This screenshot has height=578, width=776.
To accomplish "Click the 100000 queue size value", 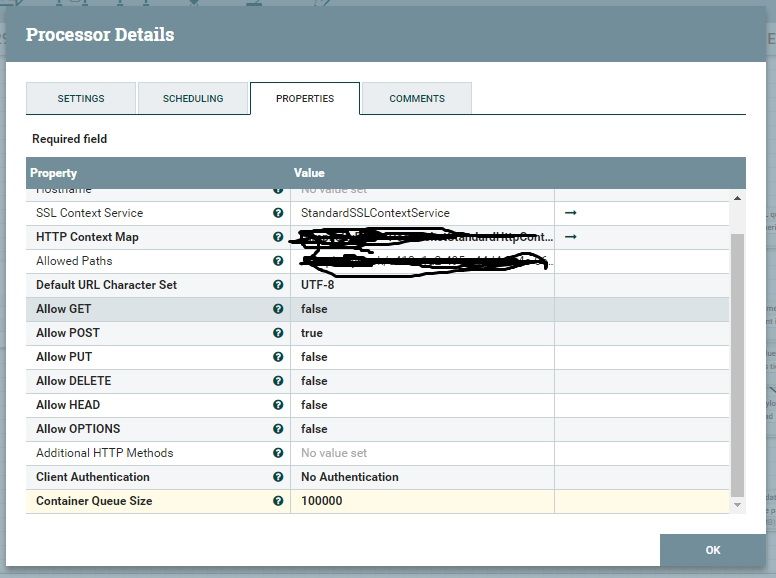I will point(322,501).
